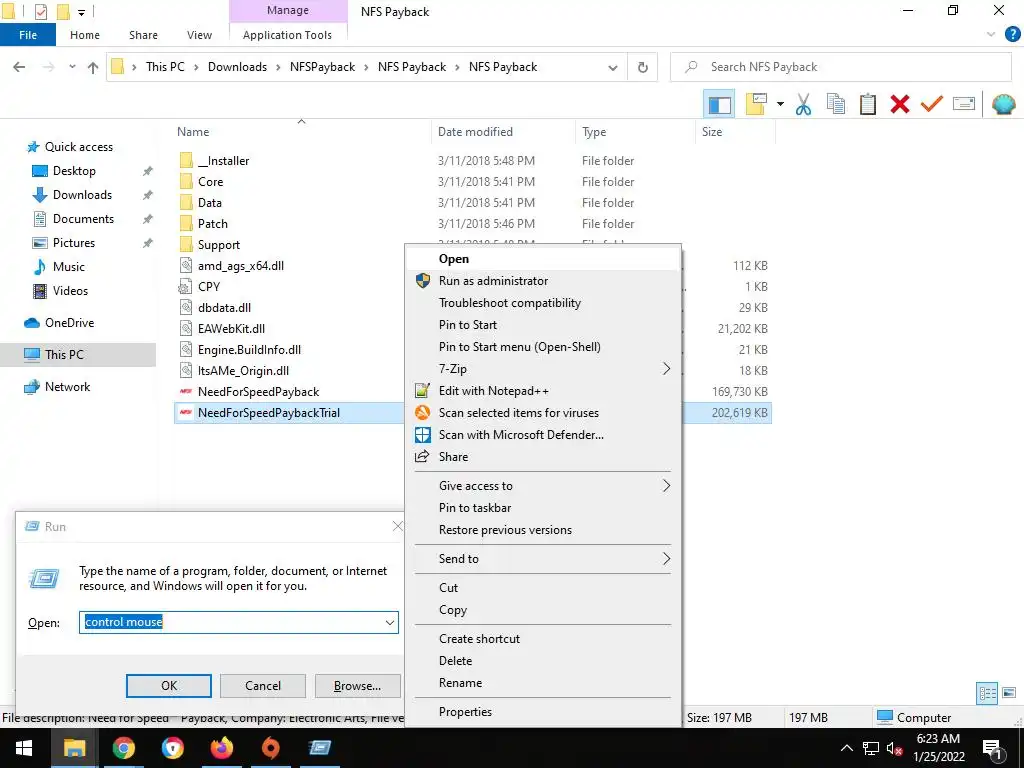Click the folder options toolbar icon

click(756, 104)
